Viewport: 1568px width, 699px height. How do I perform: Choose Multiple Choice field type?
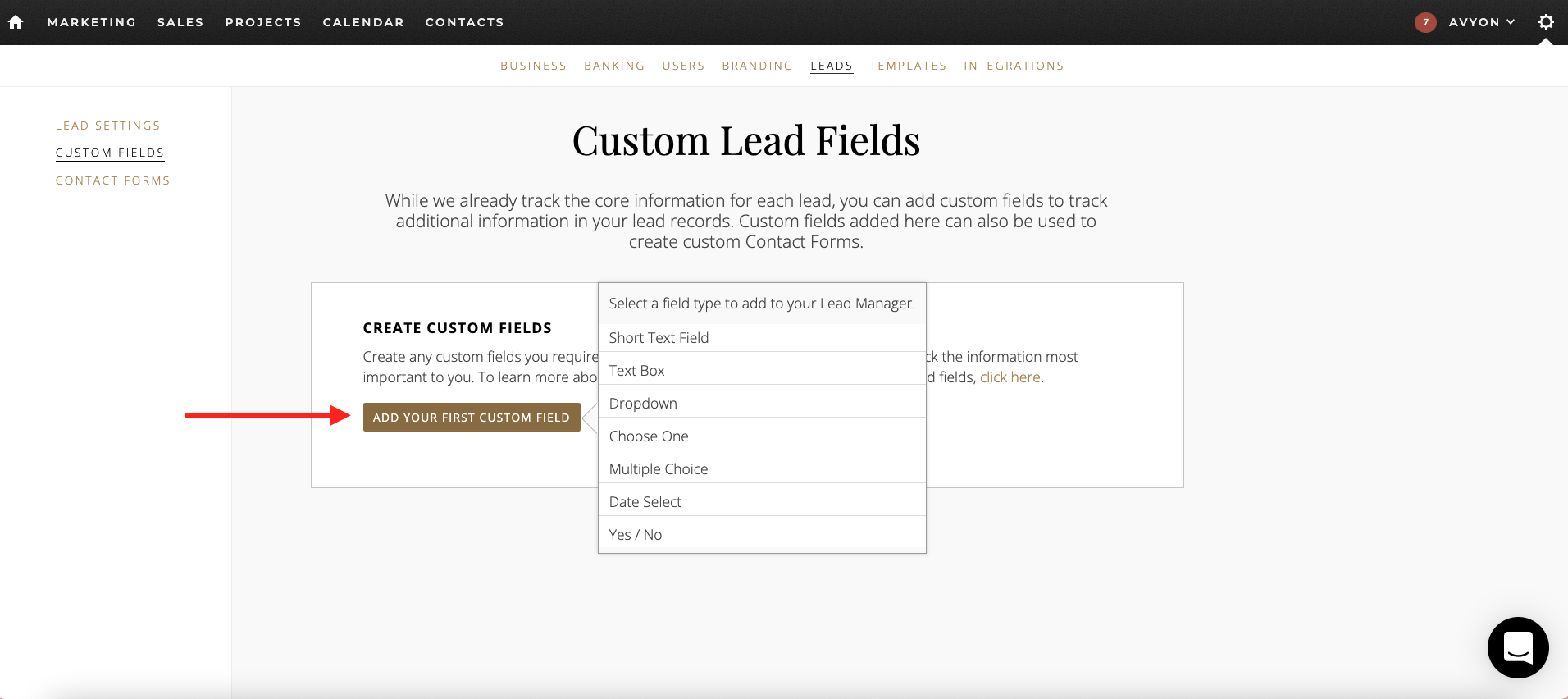tap(762, 469)
